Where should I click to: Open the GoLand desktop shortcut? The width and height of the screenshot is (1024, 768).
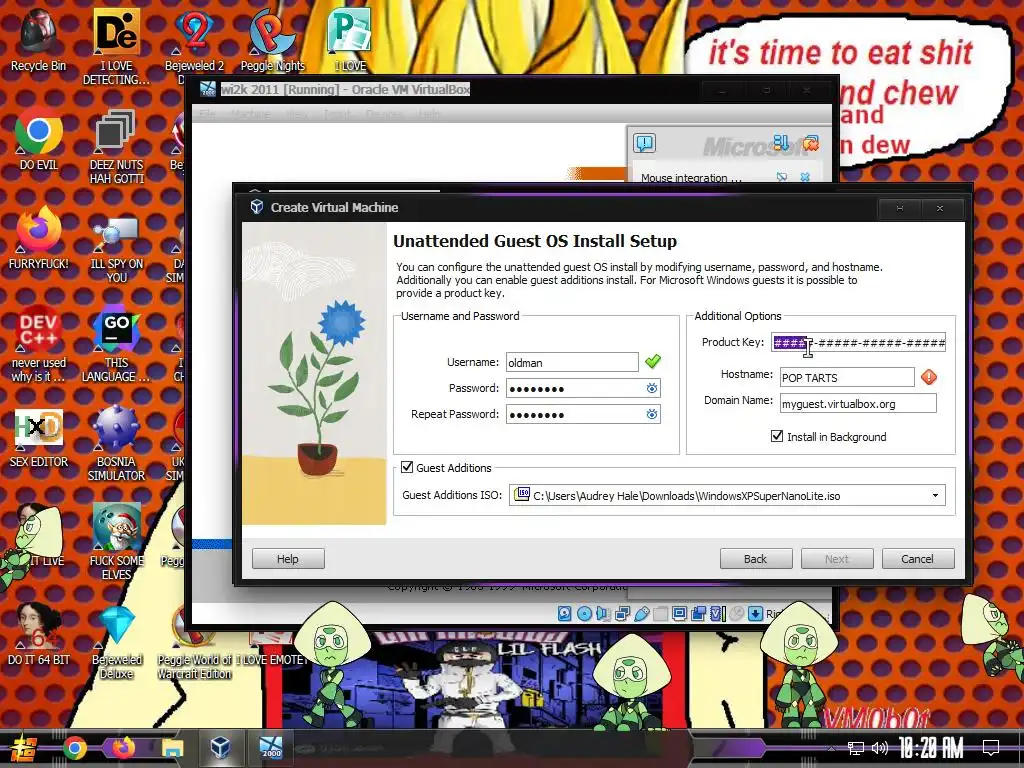click(116, 344)
